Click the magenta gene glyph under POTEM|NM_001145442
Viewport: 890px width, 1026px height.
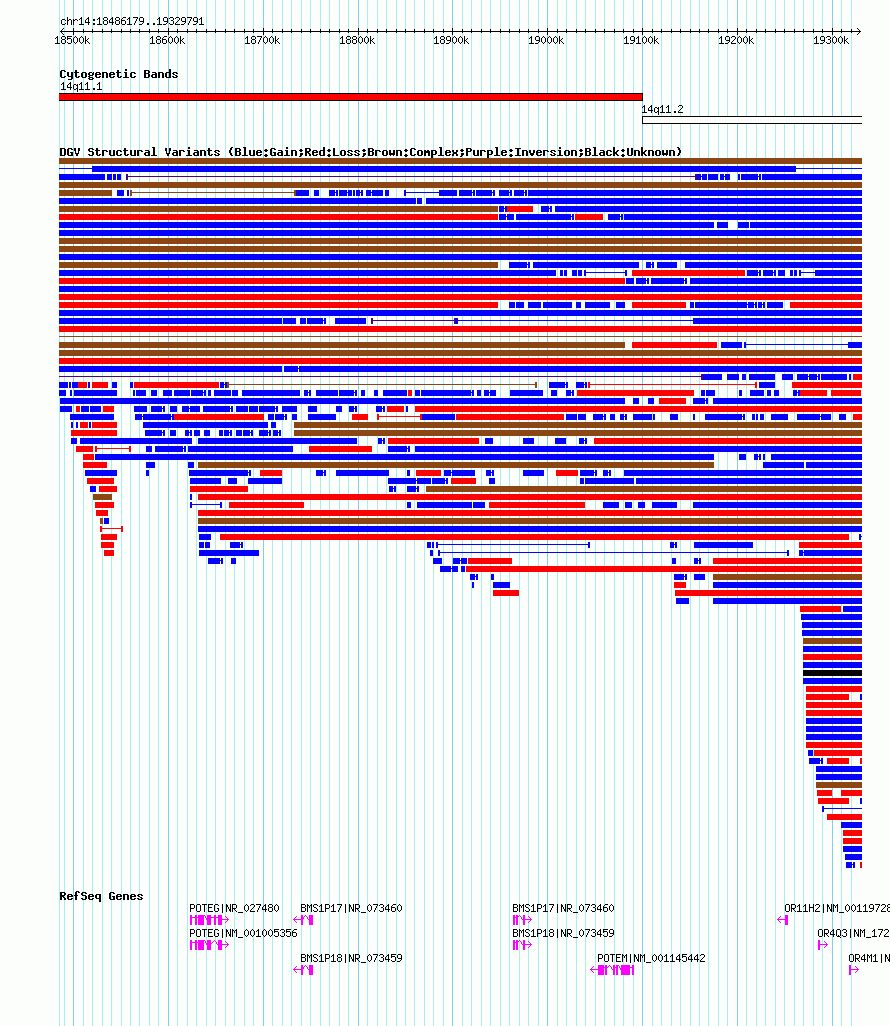coord(612,970)
